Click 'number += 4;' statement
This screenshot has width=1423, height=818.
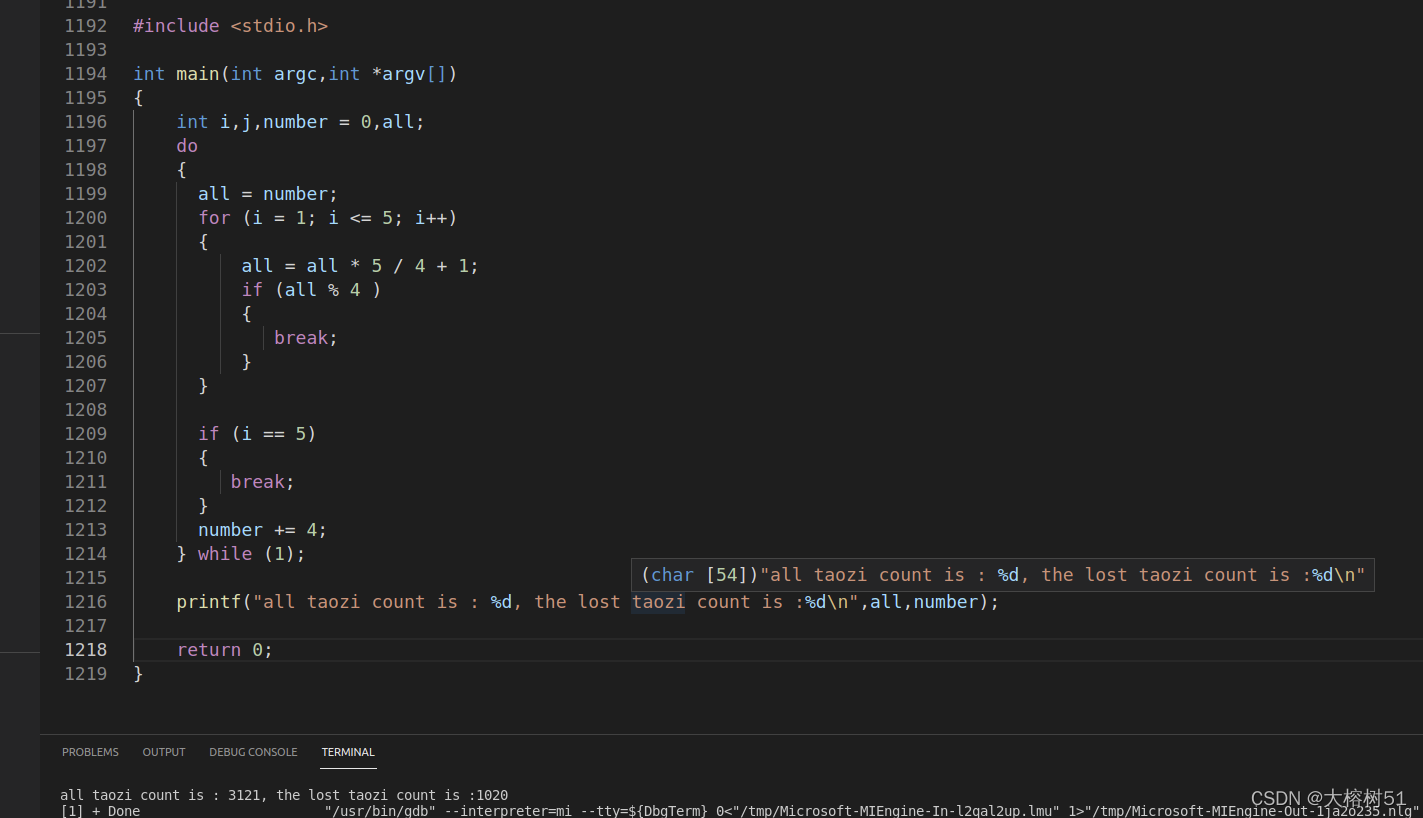coord(263,529)
